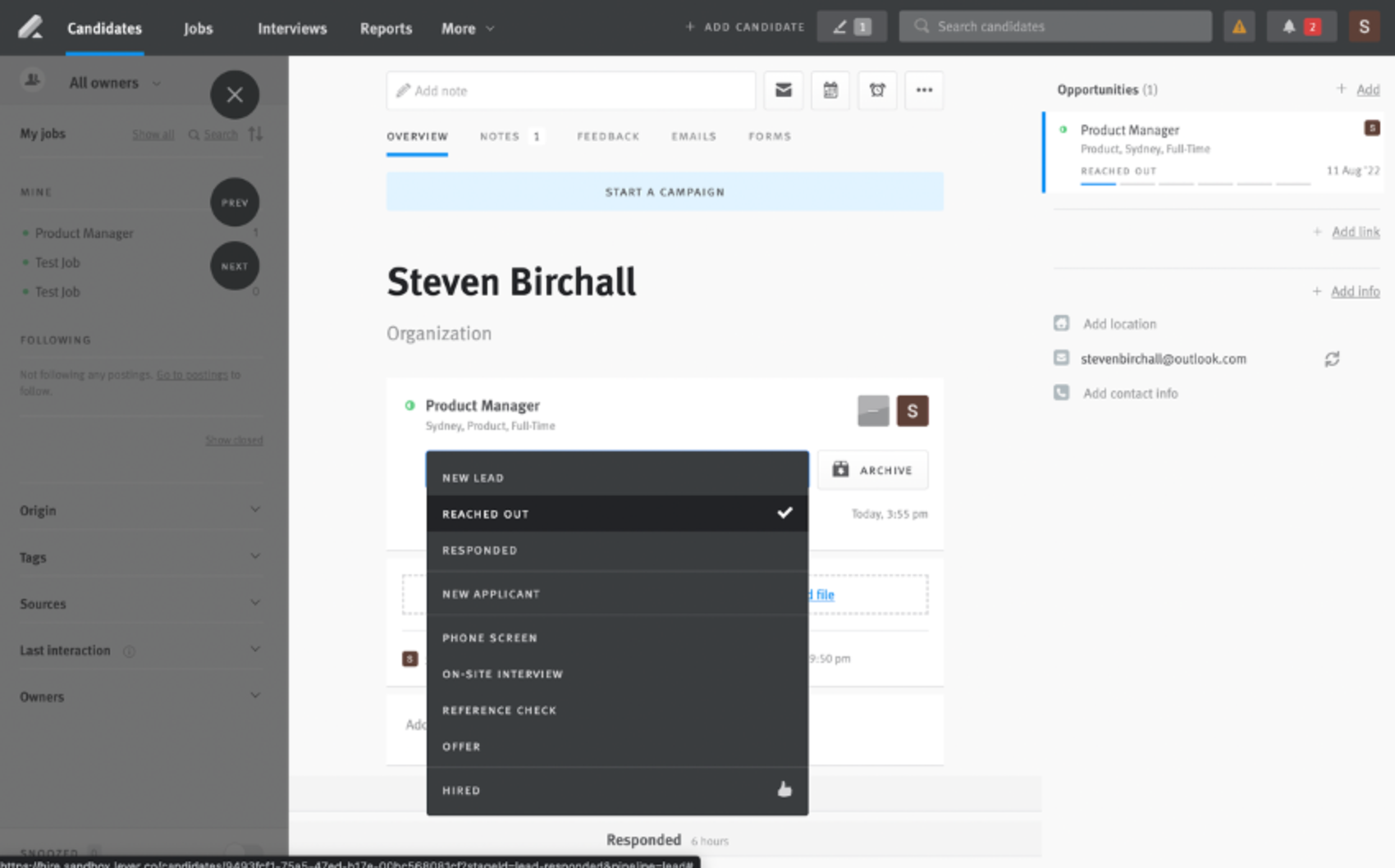Switch to the Feedback tab

point(608,136)
